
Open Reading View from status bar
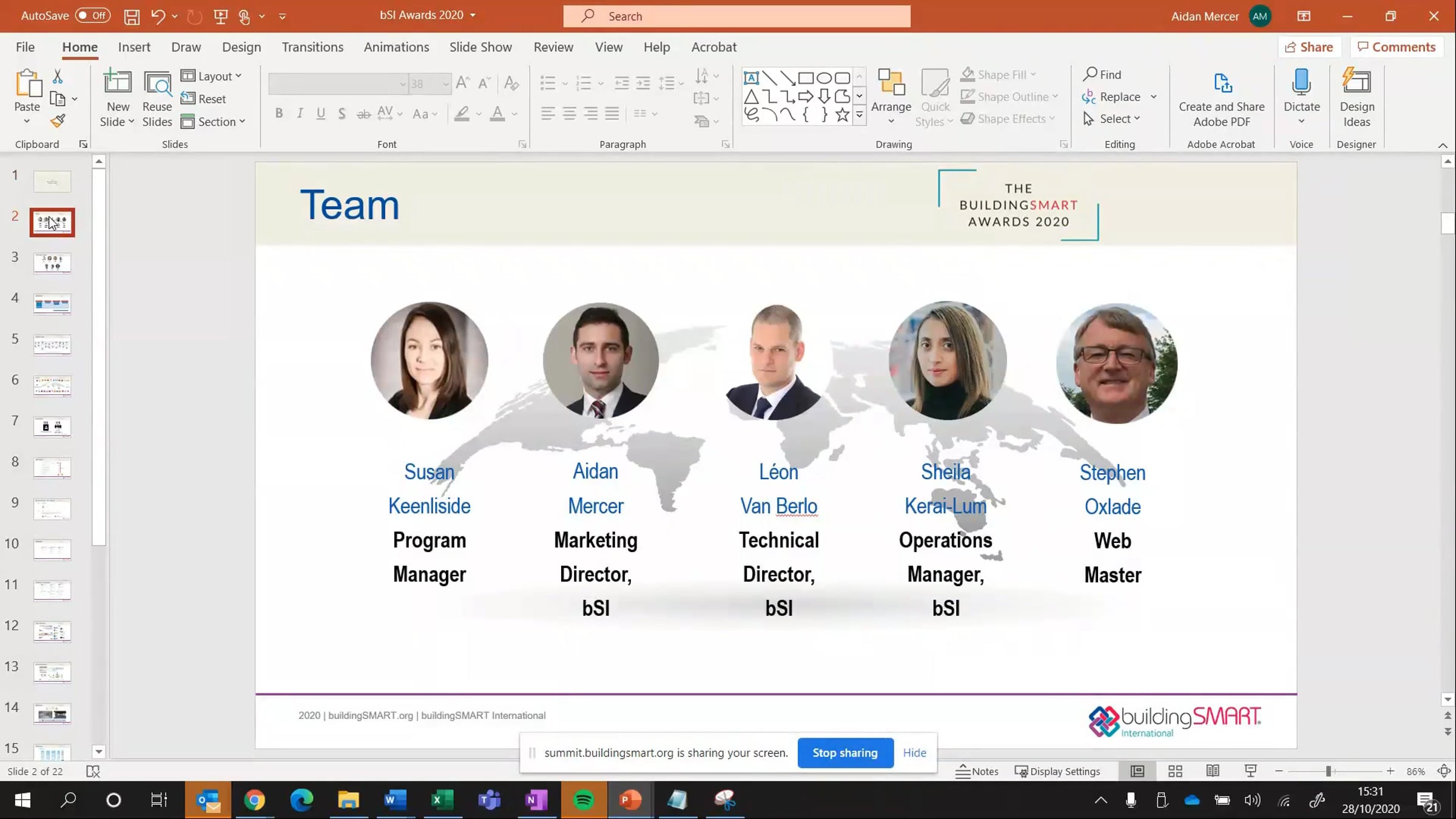1213,771
